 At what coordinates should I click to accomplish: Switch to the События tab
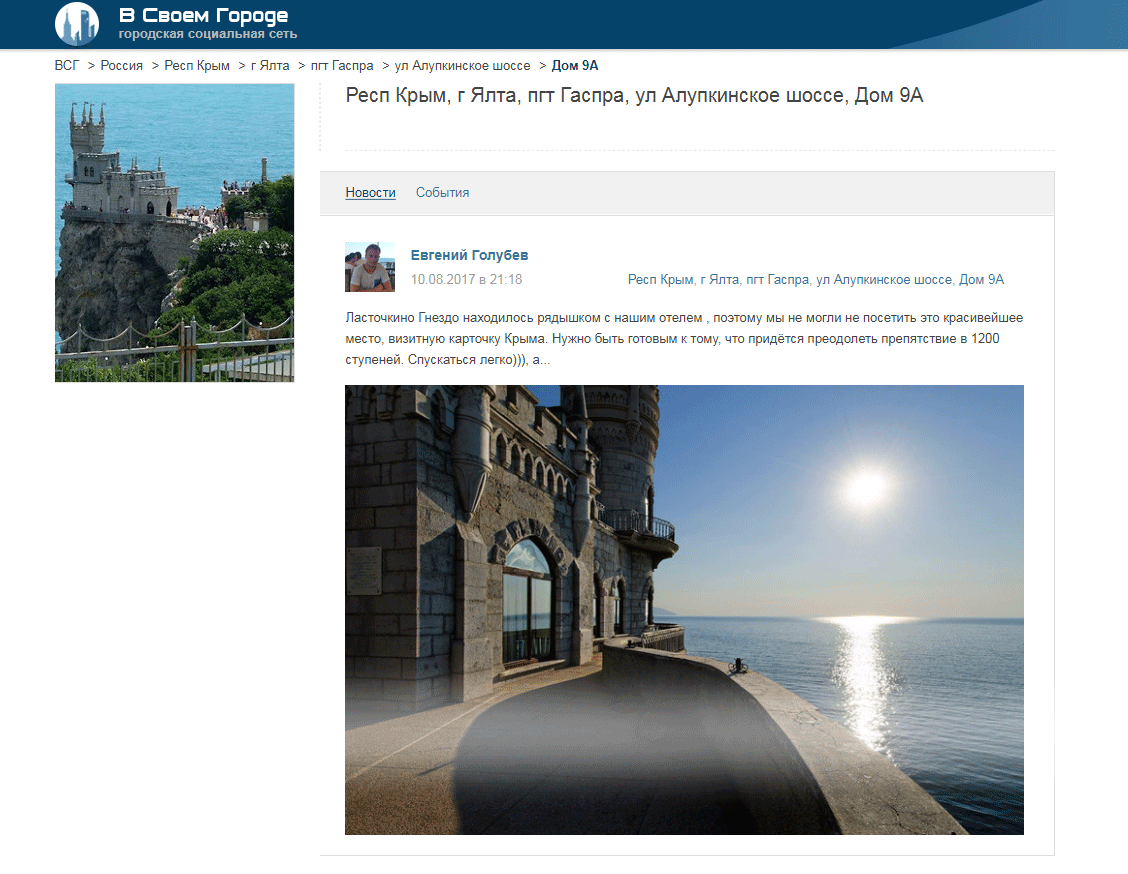[x=442, y=192]
